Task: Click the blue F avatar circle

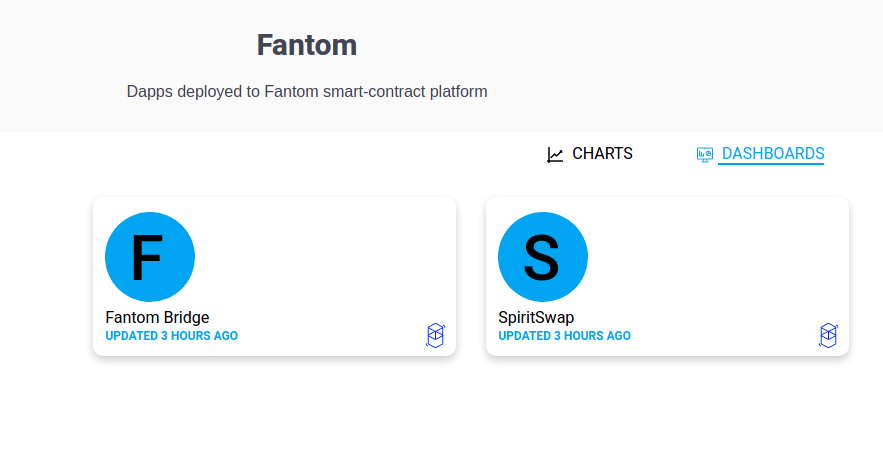Action: coord(150,257)
